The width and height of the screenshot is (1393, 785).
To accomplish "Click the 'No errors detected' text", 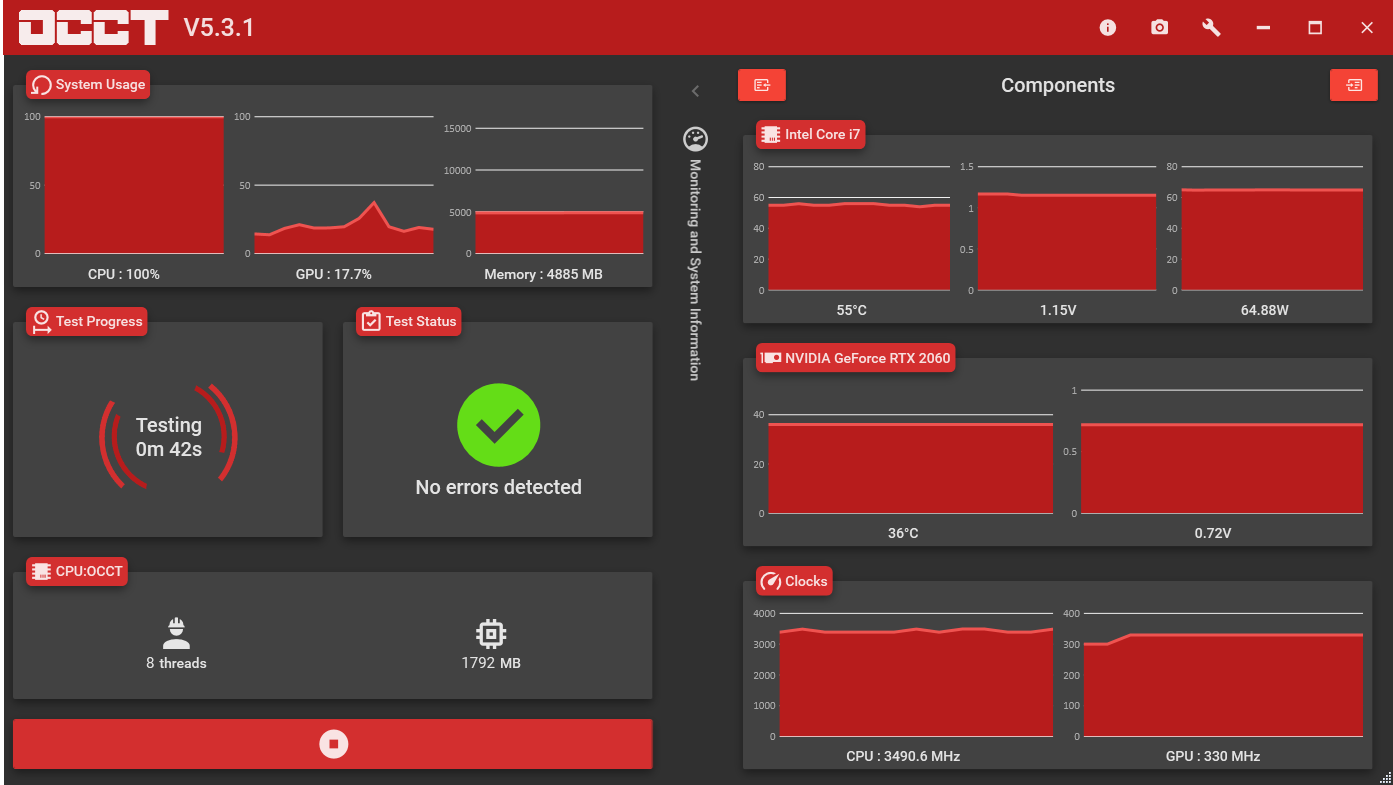I will coord(498,487).
